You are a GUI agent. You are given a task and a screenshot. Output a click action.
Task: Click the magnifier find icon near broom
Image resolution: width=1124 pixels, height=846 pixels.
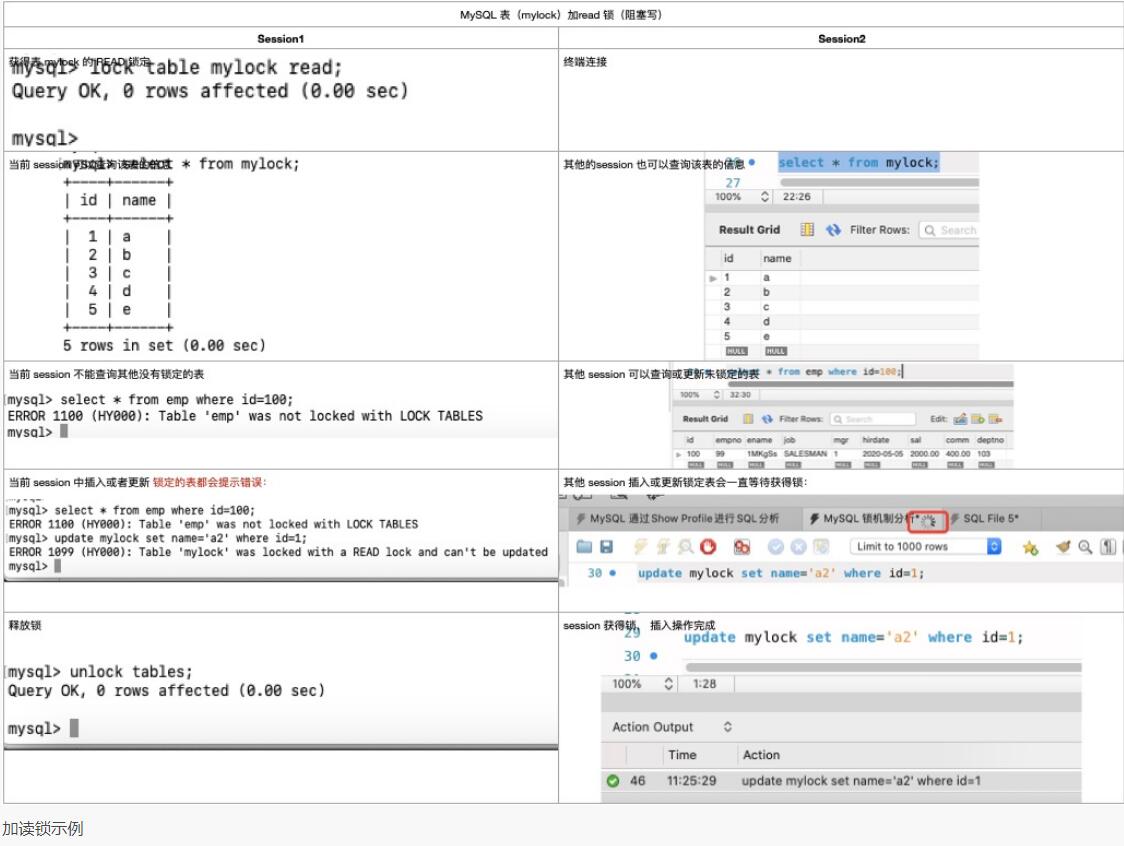tap(1084, 547)
